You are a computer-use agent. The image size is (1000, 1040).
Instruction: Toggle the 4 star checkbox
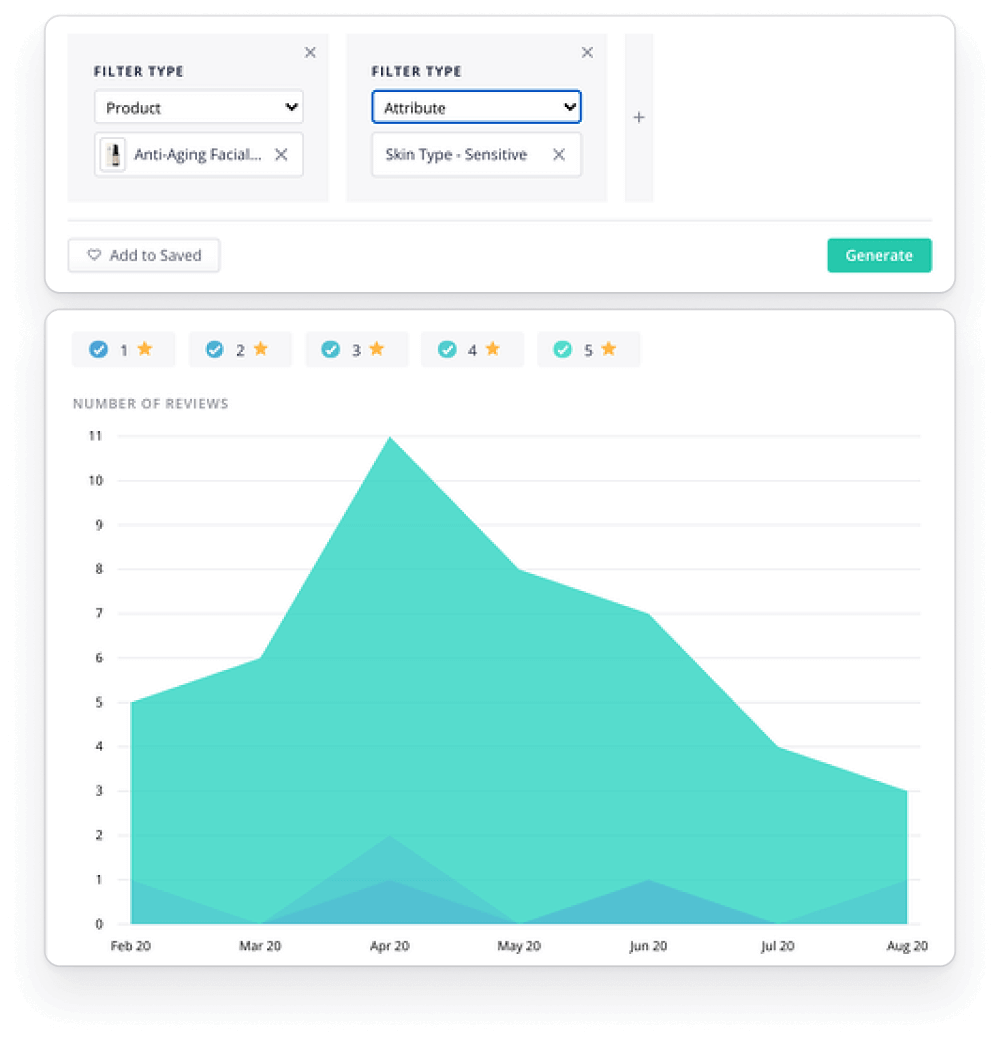pos(447,349)
